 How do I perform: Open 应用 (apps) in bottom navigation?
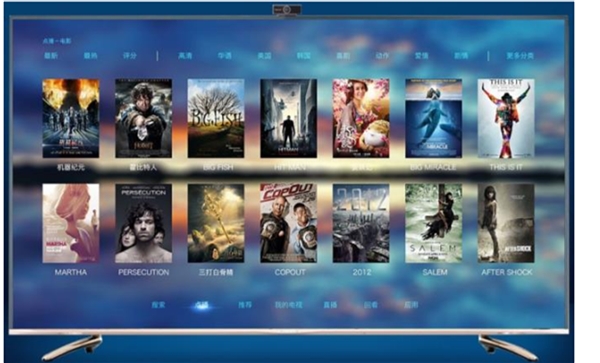[411, 305]
